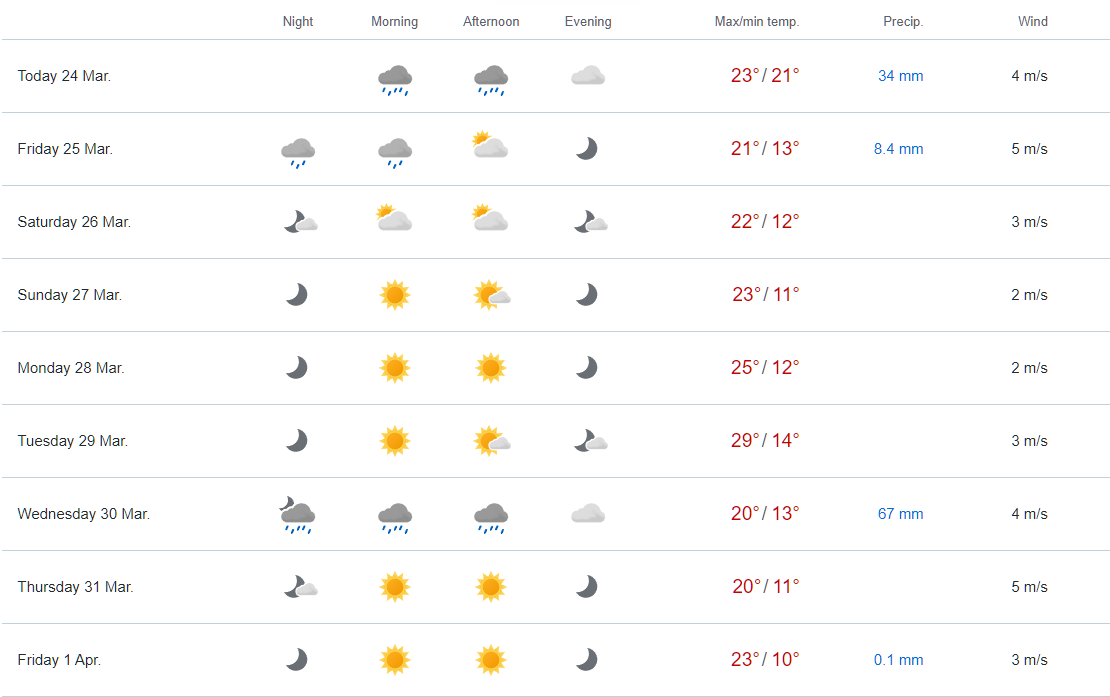Image resolution: width=1110 pixels, height=697 pixels.
Task: Open the Wednesday 30 Mar. row
Action: pos(555,514)
